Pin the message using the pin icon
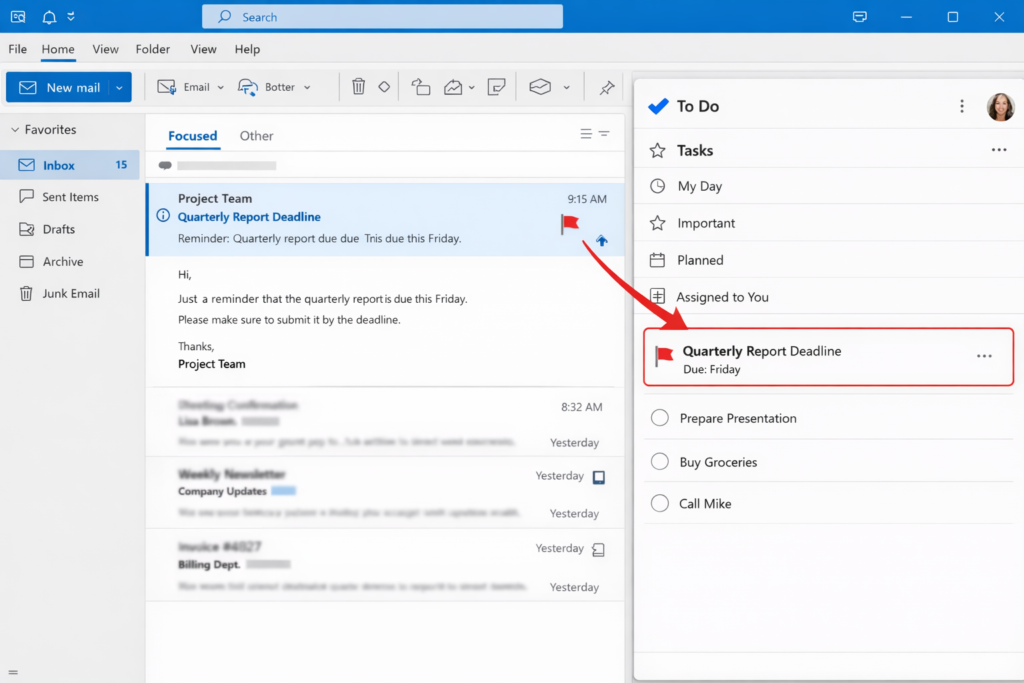 605,87
